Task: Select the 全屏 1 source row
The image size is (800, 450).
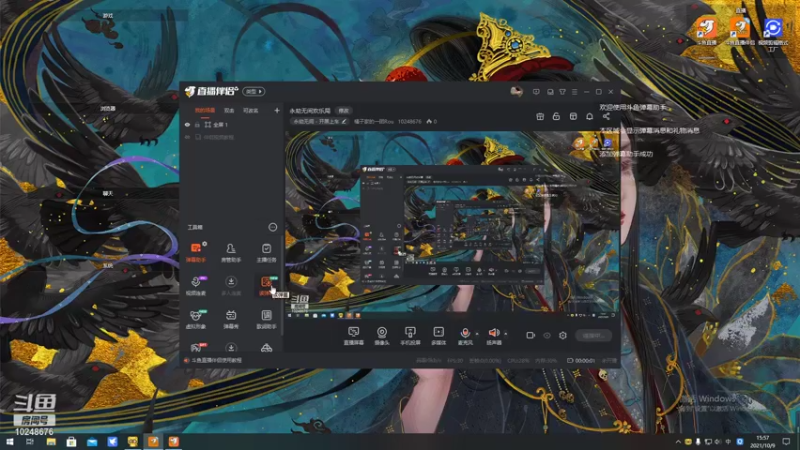Action: coord(232,124)
